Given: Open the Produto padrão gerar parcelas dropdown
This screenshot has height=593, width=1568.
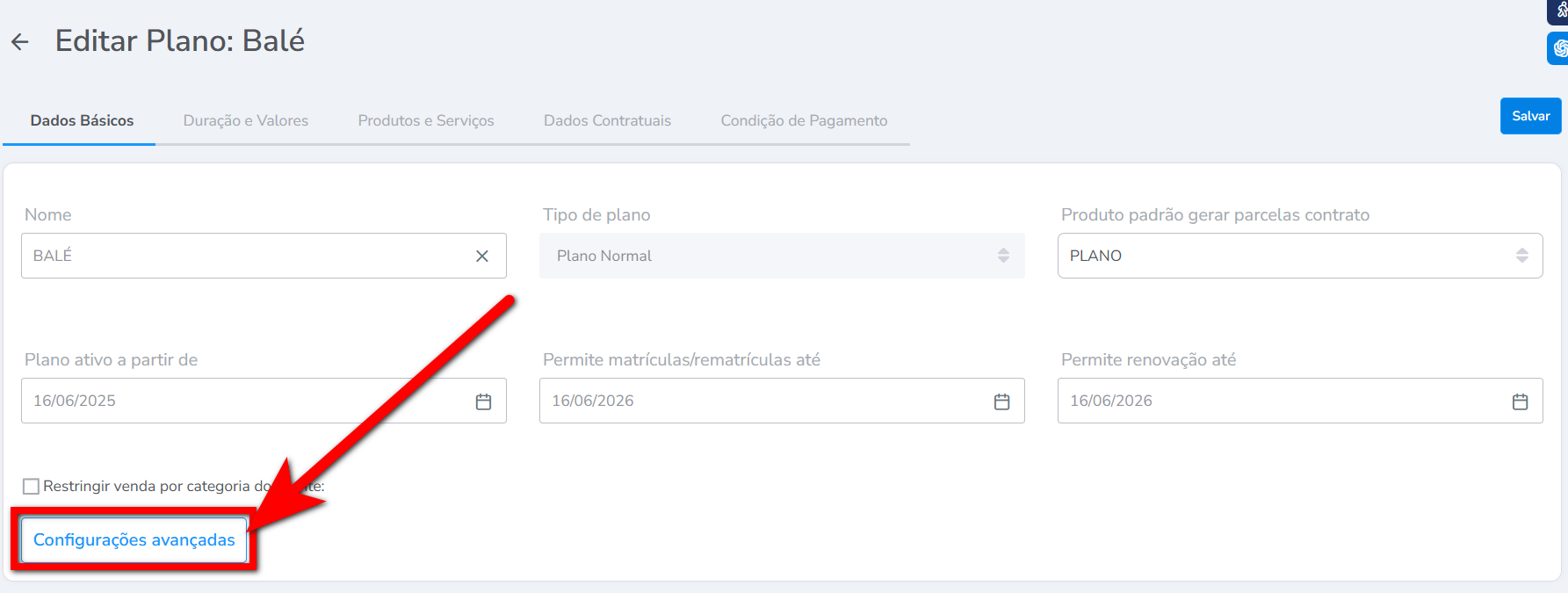Looking at the screenshot, I should click(1300, 256).
